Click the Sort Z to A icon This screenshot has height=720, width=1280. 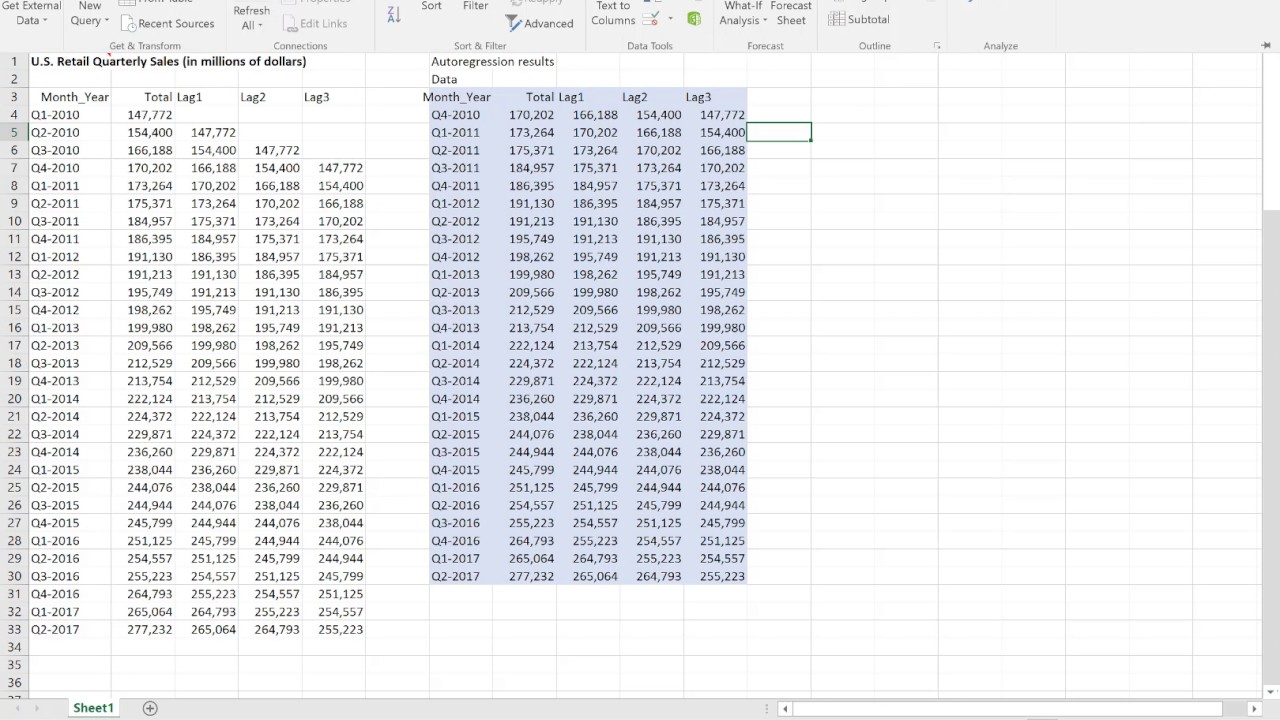(x=394, y=14)
